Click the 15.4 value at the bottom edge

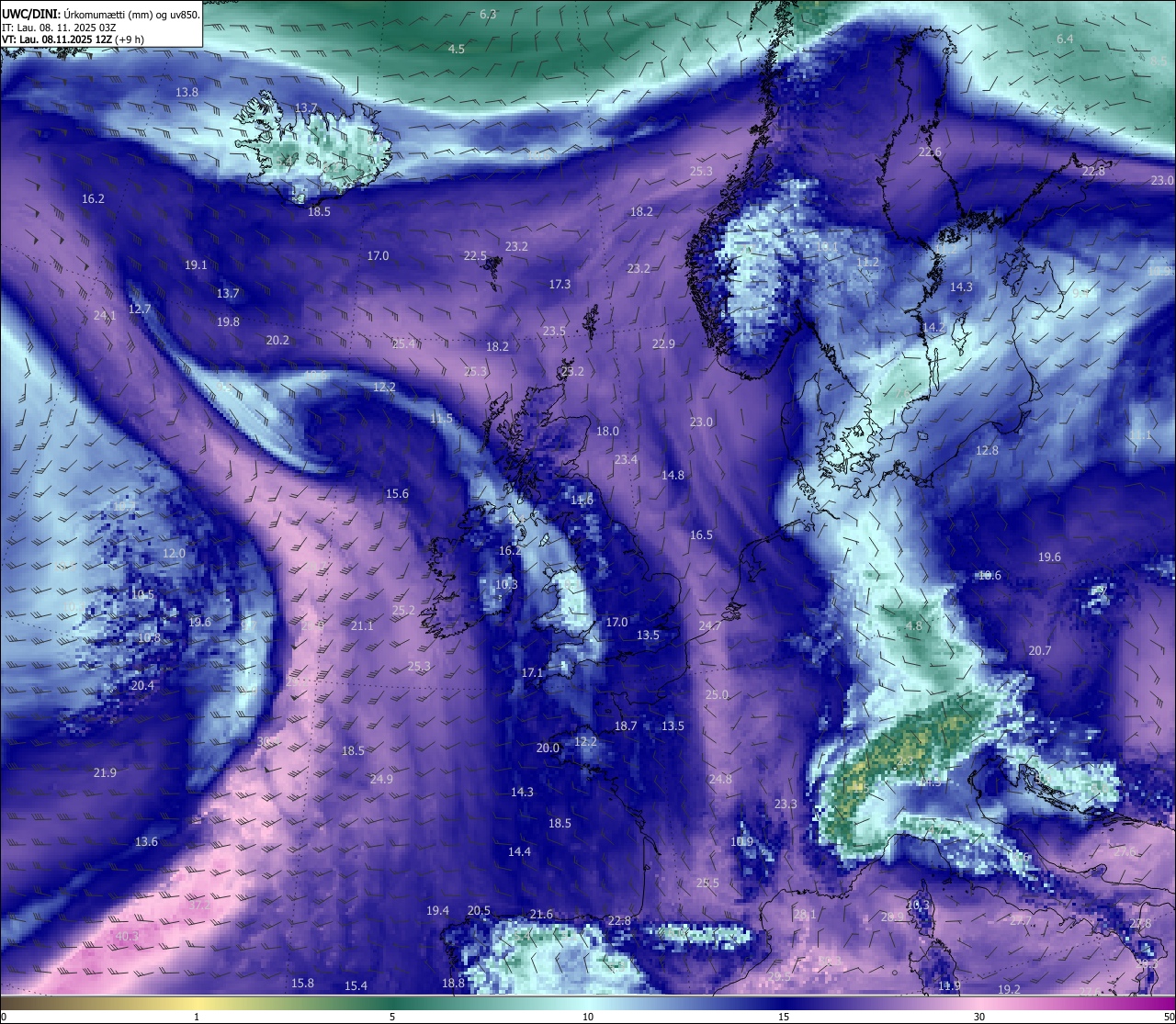356,985
